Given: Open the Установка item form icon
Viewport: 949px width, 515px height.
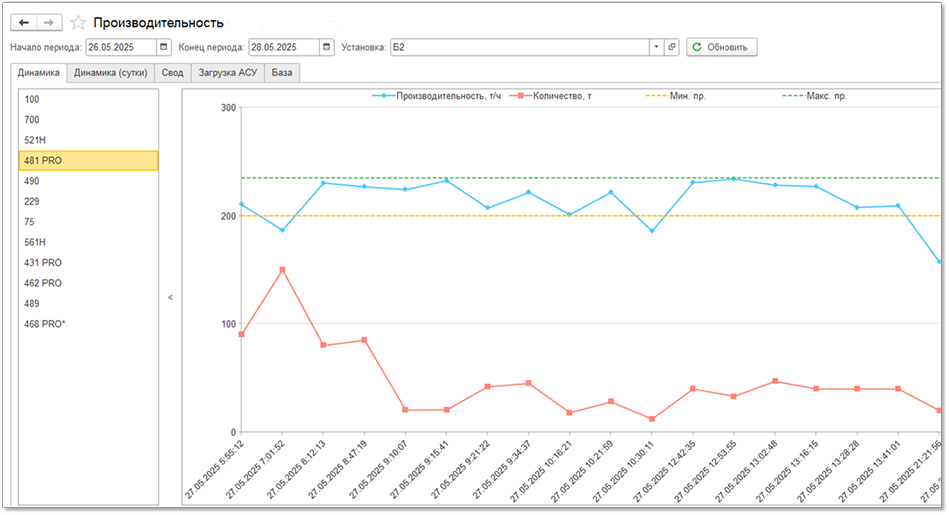Looking at the screenshot, I should [x=671, y=47].
